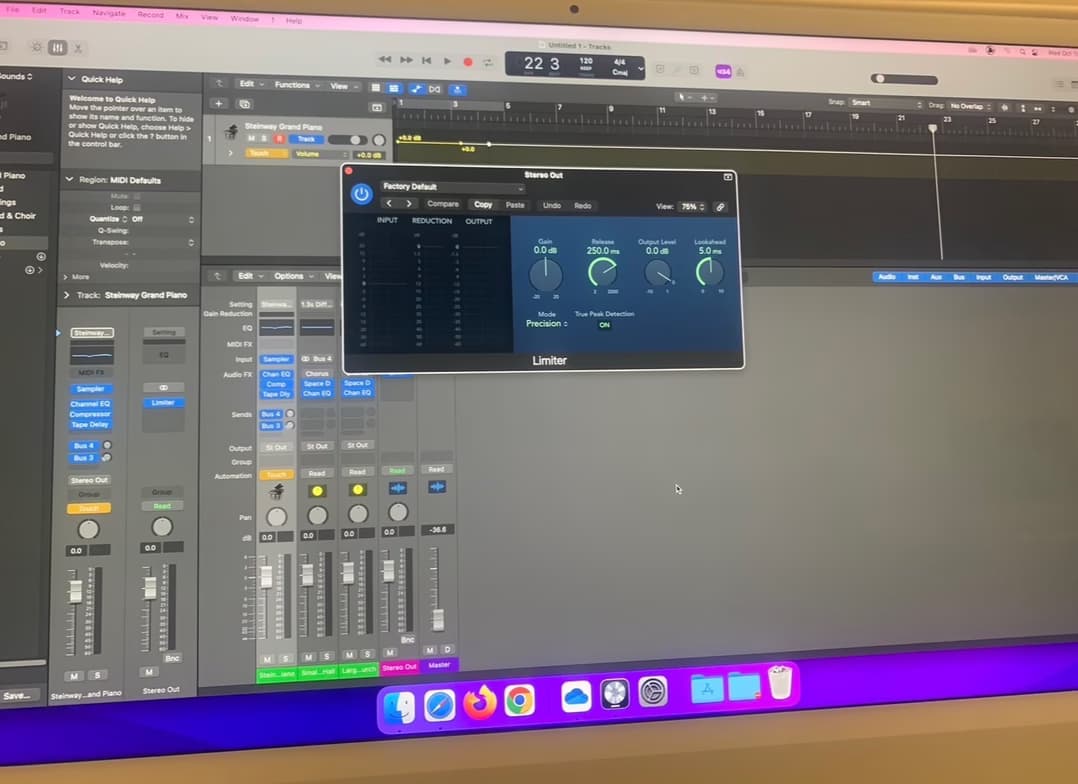Click the Limiter plugin link icon
This screenshot has width=1078, height=784.
click(x=720, y=207)
